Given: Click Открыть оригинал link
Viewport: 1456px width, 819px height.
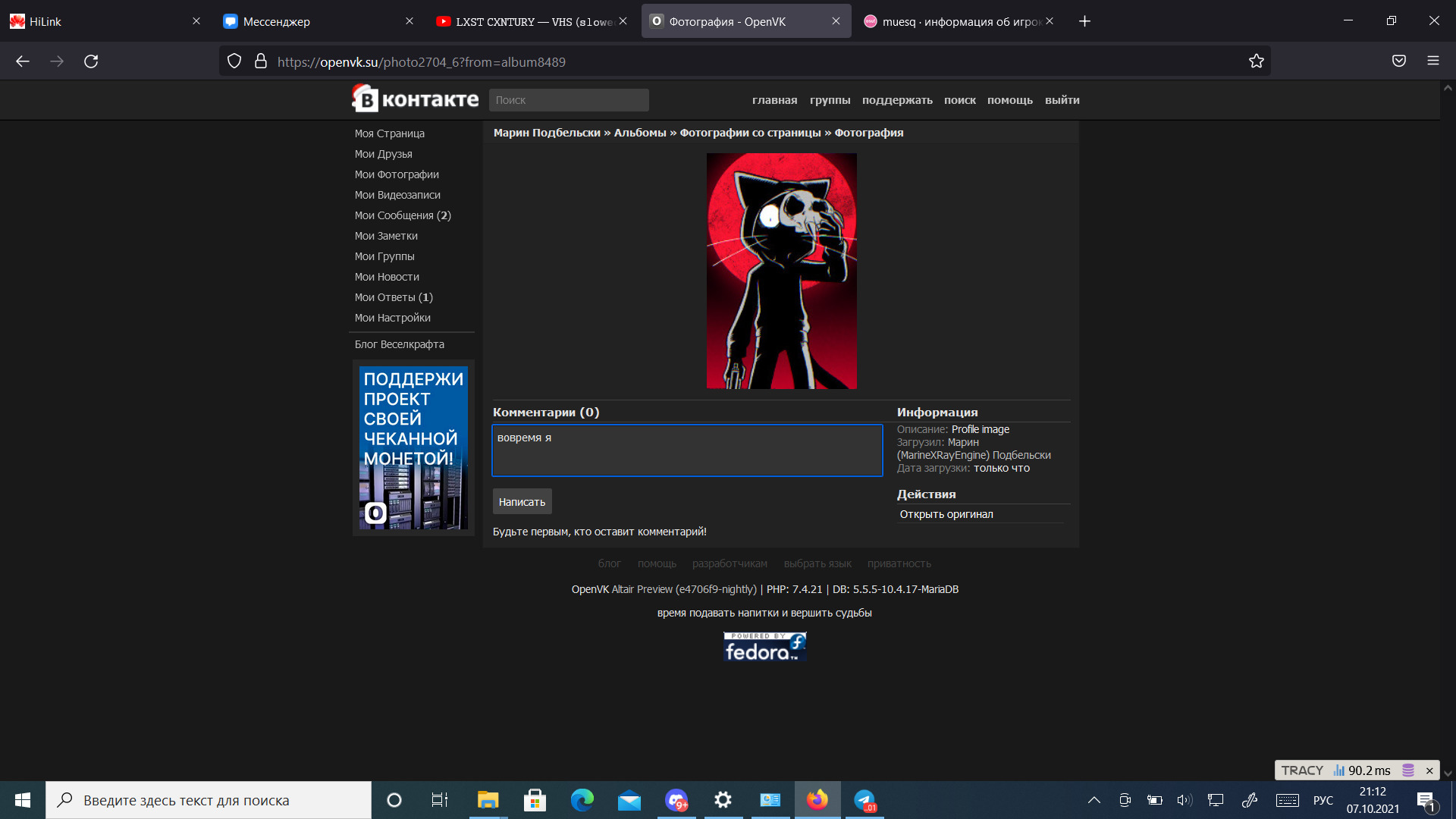Looking at the screenshot, I should point(946,514).
